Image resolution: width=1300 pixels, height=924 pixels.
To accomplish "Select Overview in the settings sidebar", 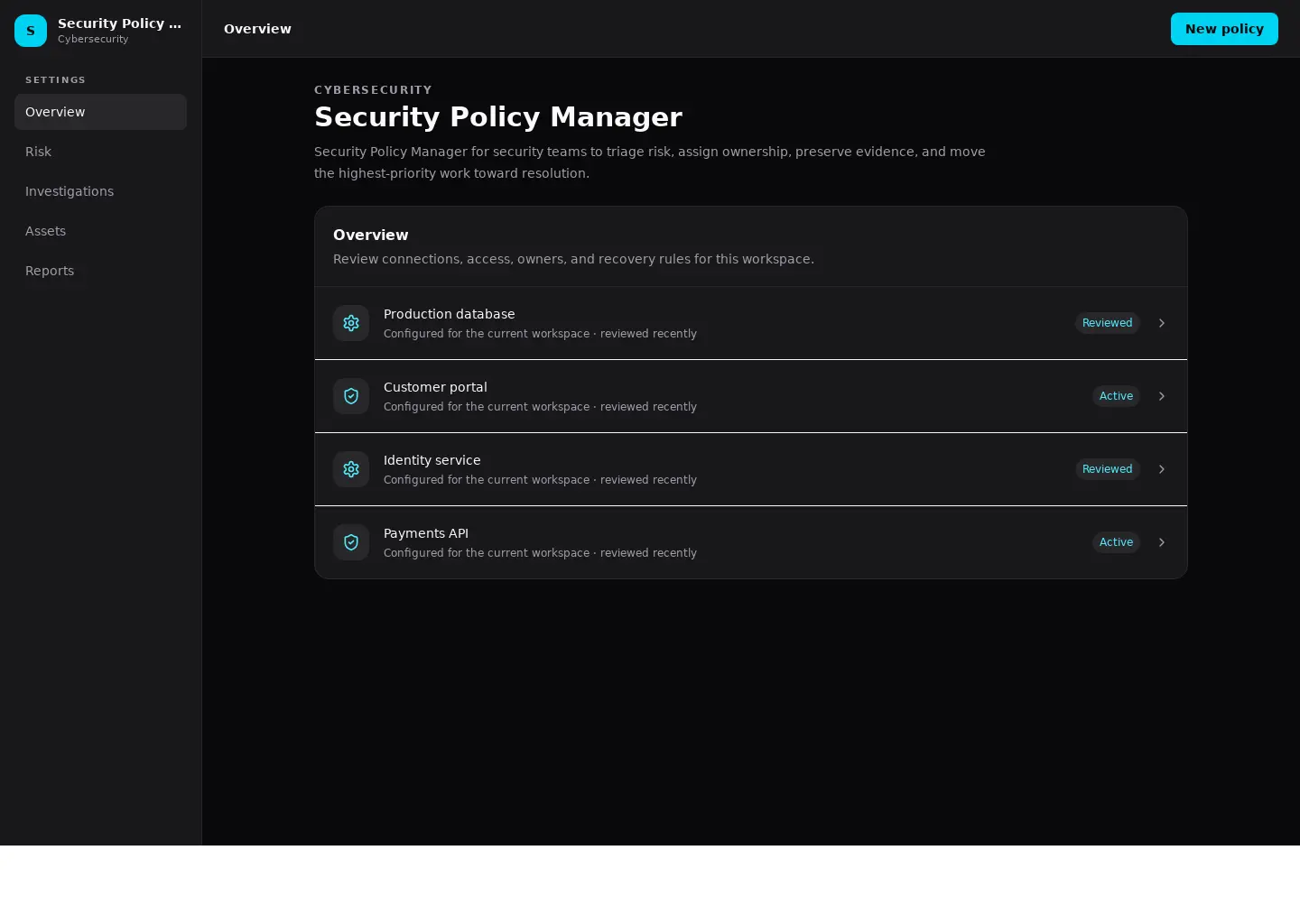I will click(x=100, y=112).
